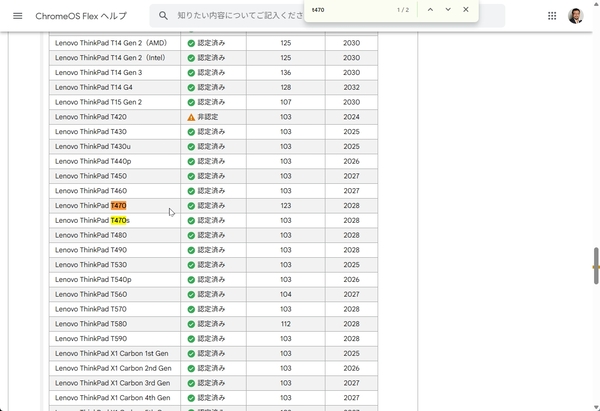Click value 107 in T15 Gen 2 row
Screen dimensions: 600x411
pos(286,102)
